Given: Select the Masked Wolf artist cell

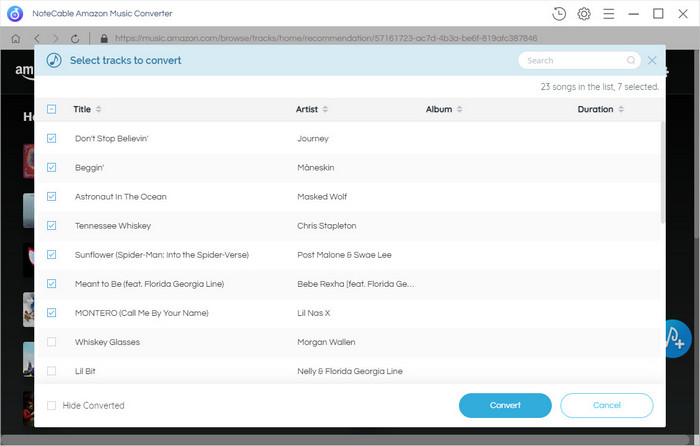Looking at the screenshot, I should [322, 196].
